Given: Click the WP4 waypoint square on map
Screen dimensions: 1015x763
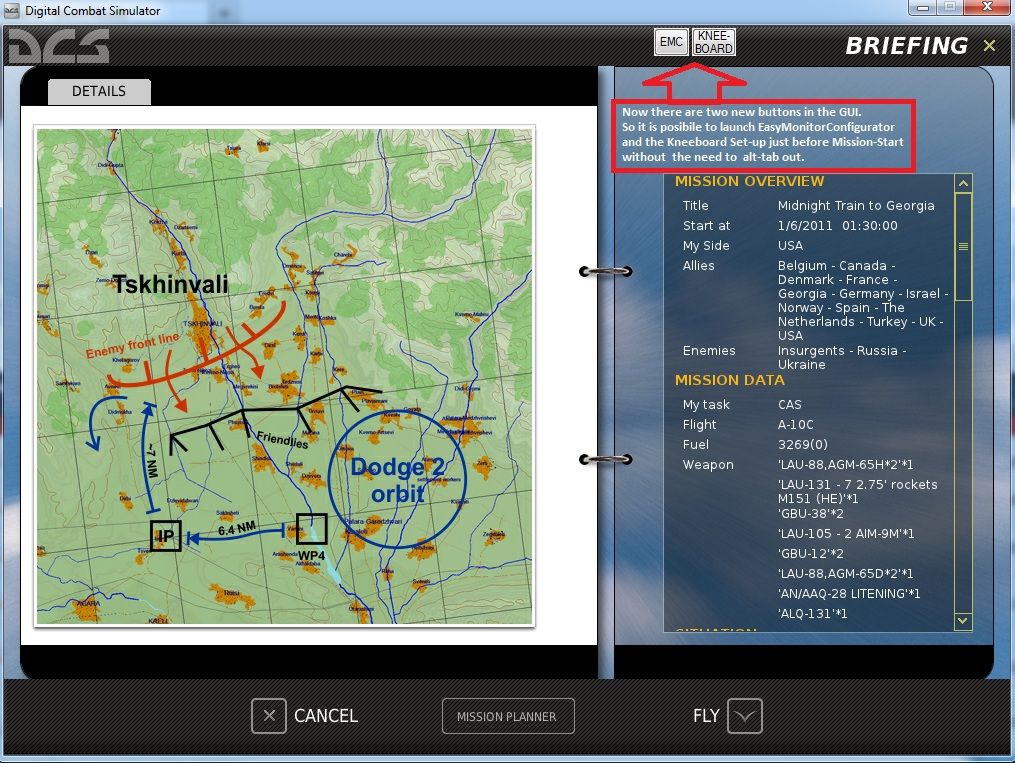Looking at the screenshot, I should pyautogui.click(x=311, y=530).
